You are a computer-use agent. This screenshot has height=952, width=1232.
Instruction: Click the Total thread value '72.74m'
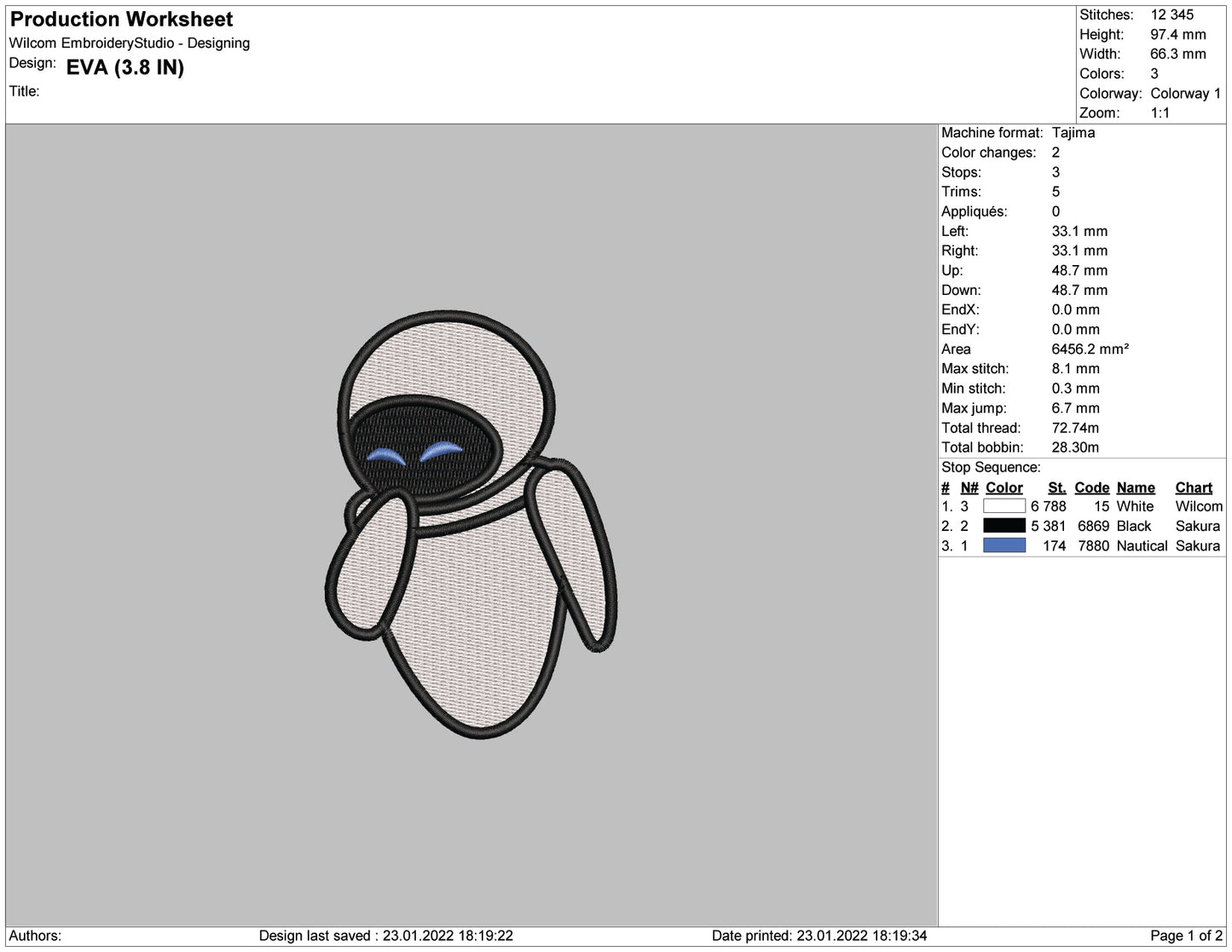pos(1075,428)
